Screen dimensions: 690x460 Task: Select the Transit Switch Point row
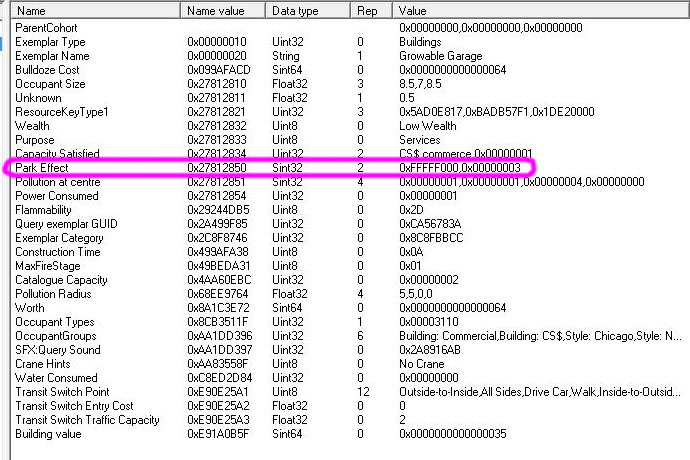click(x=350, y=392)
